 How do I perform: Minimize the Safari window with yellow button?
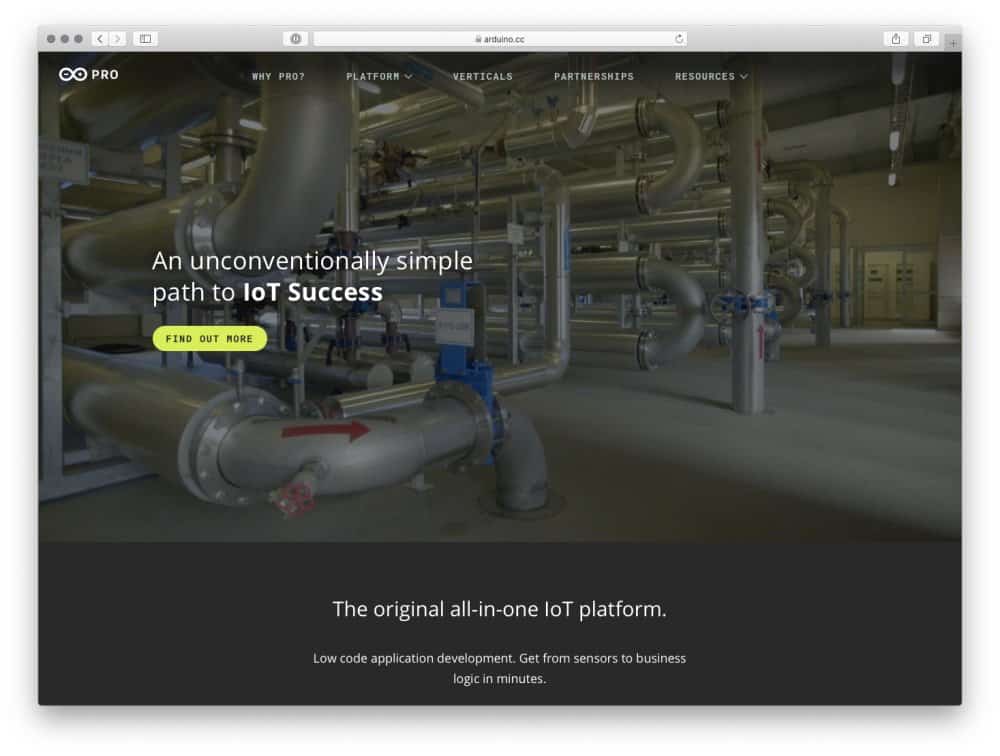(65, 39)
